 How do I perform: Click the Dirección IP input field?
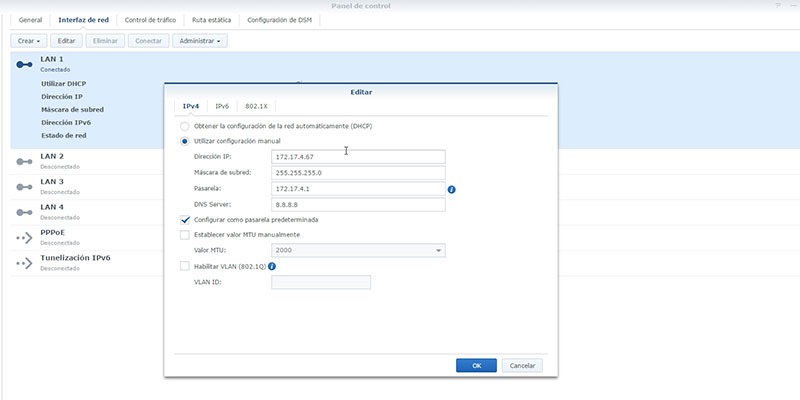358,157
